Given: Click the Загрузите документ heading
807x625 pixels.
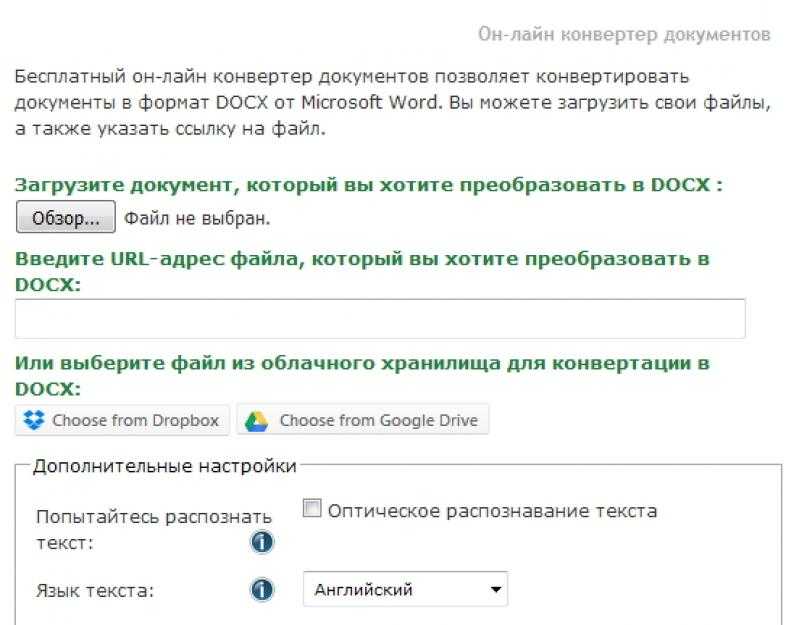Looking at the screenshot, I should [369, 184].
